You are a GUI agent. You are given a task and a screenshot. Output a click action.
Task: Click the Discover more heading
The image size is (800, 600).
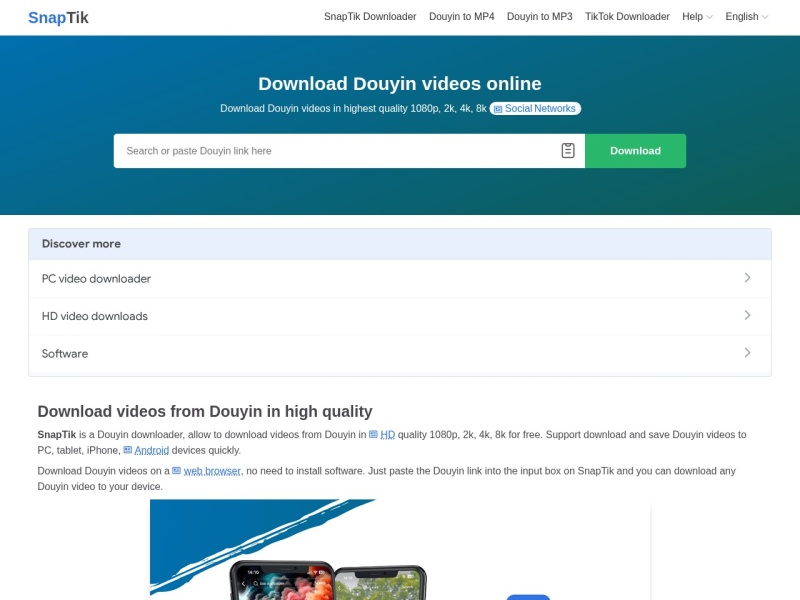pos(81,244)
